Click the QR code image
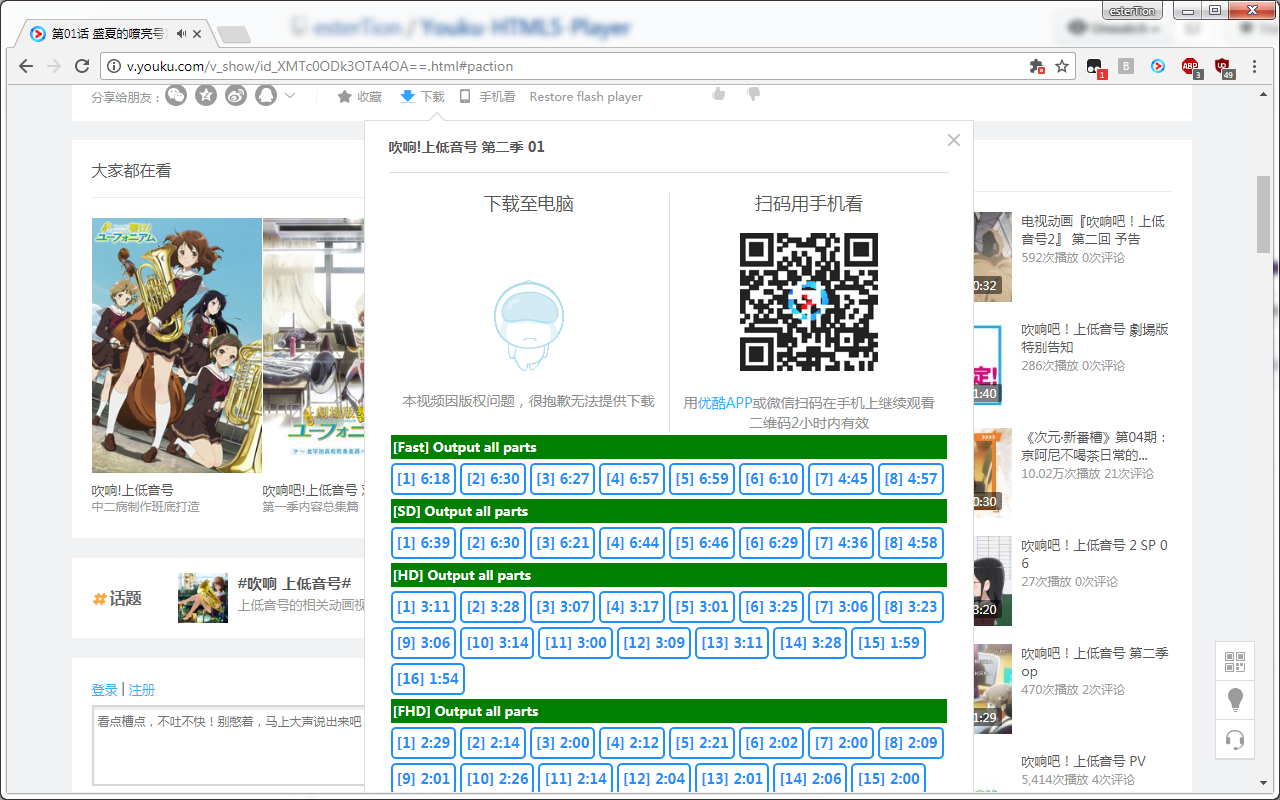The image size is (1280, 800). point(809,302)
